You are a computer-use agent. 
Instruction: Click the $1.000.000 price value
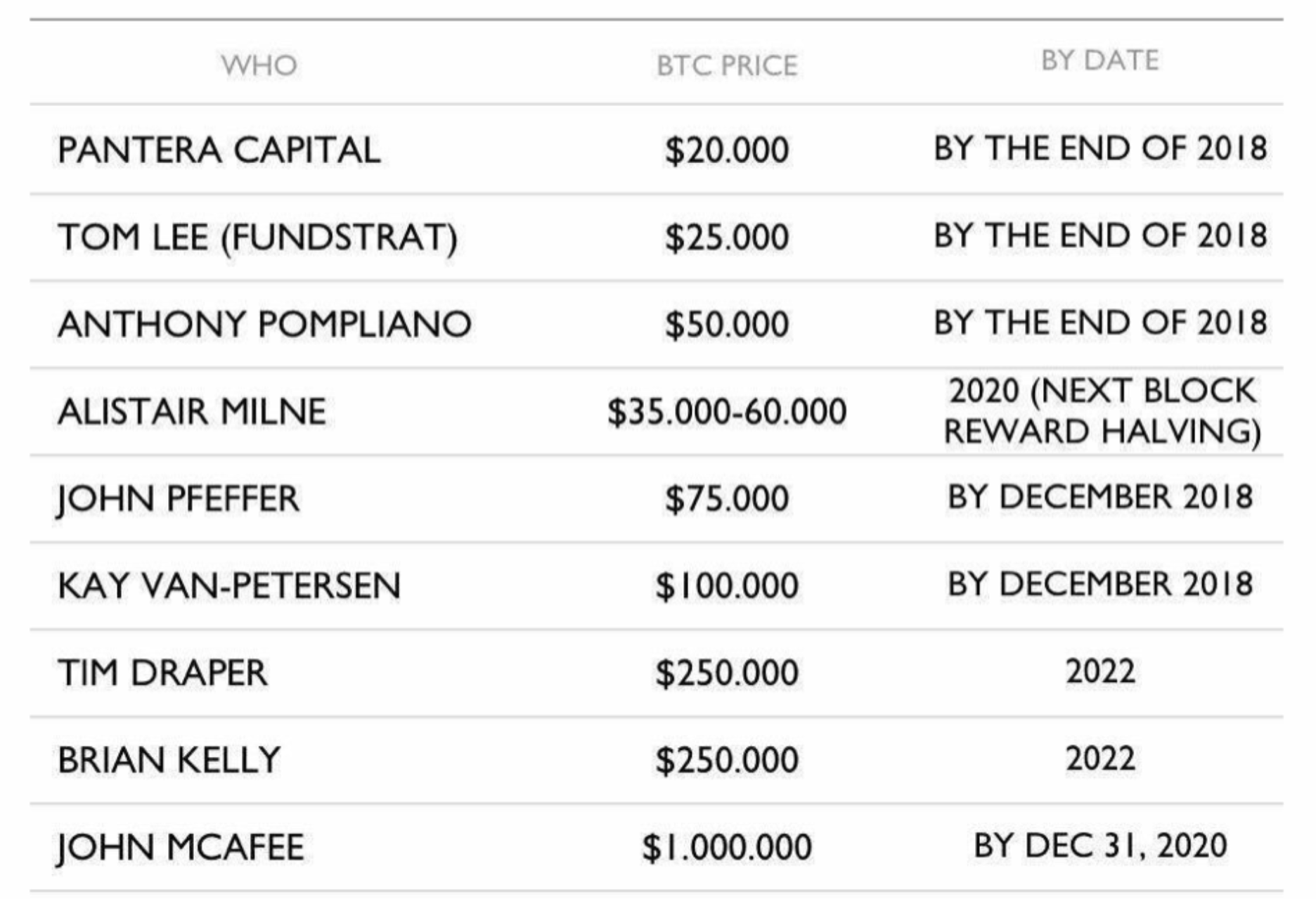point(727,848)
